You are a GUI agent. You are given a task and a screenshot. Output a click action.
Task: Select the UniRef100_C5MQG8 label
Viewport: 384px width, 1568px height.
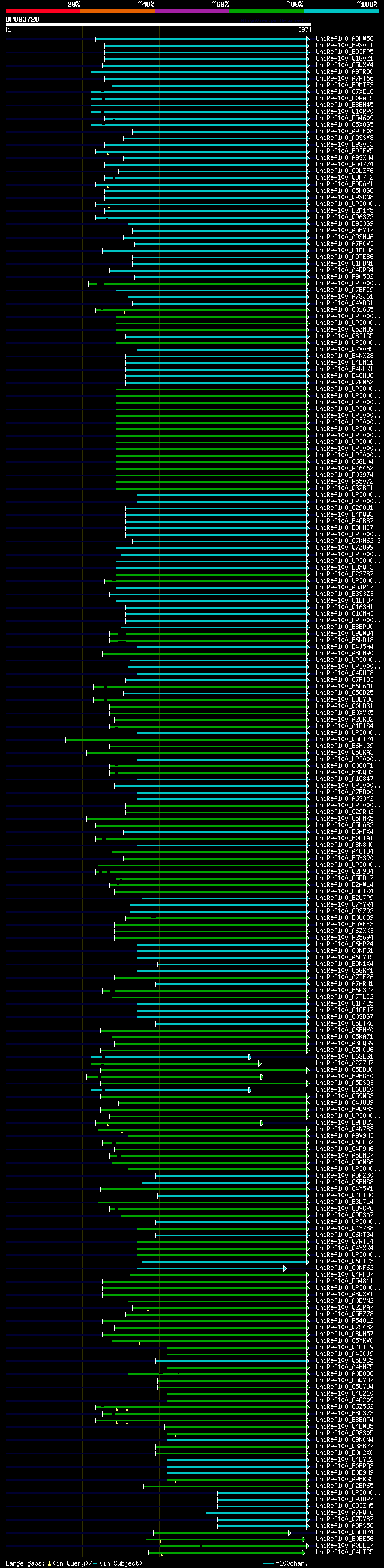[x=344, y=190]
